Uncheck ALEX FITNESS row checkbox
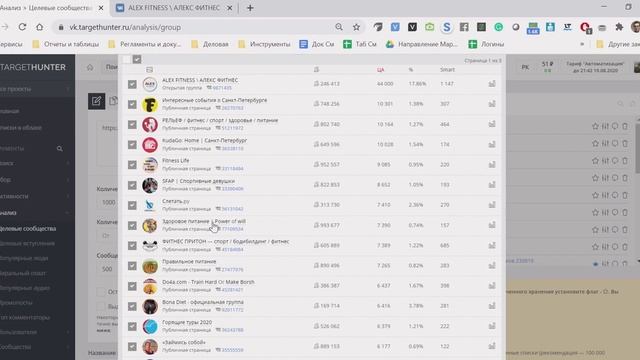 coord(132,84)
